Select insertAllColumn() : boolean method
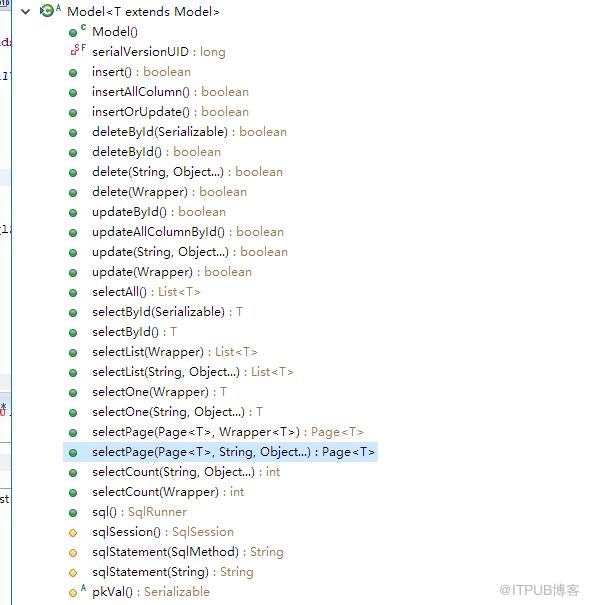 coord(170,92)
